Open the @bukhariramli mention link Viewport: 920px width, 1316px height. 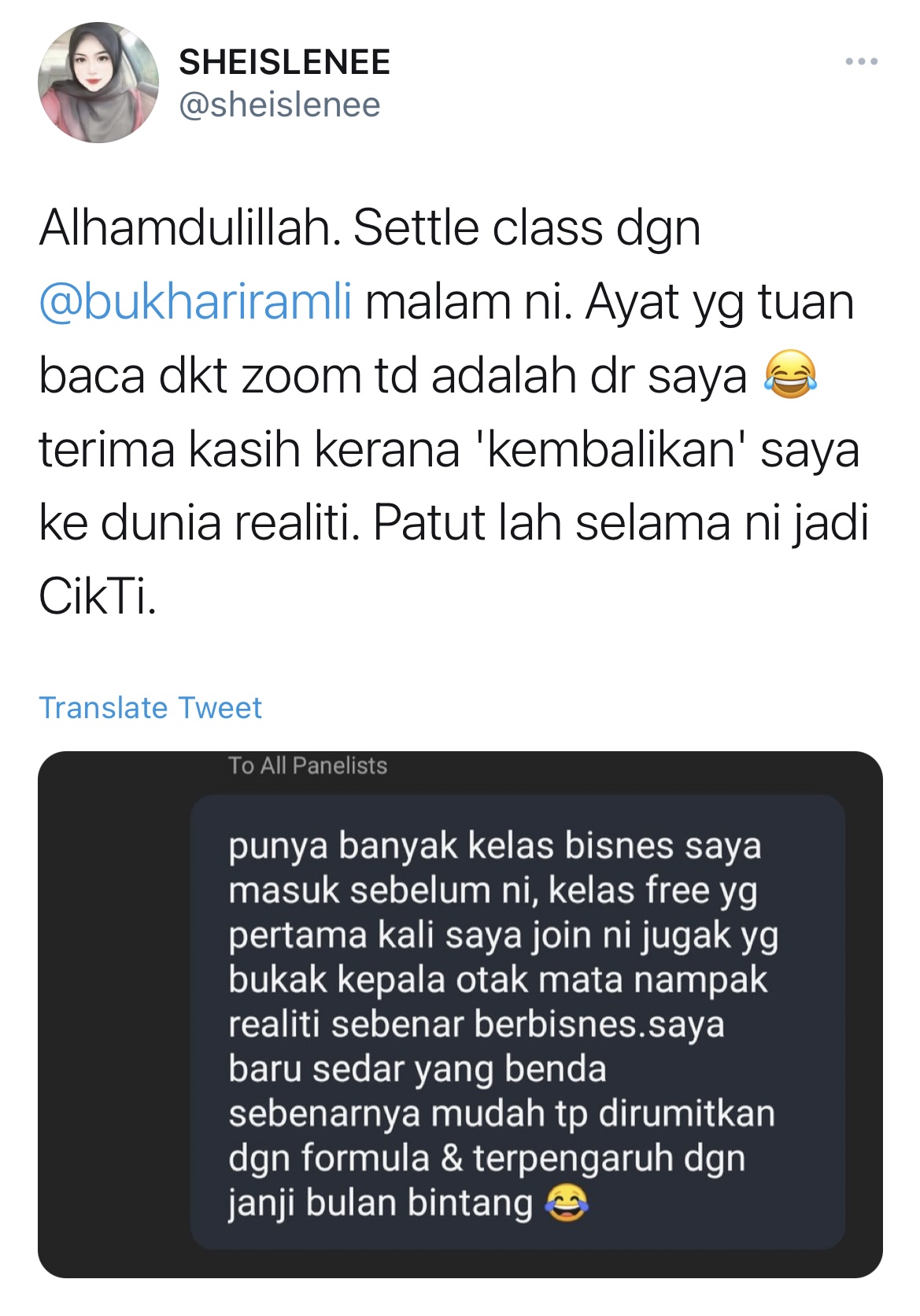coord(195,301)
